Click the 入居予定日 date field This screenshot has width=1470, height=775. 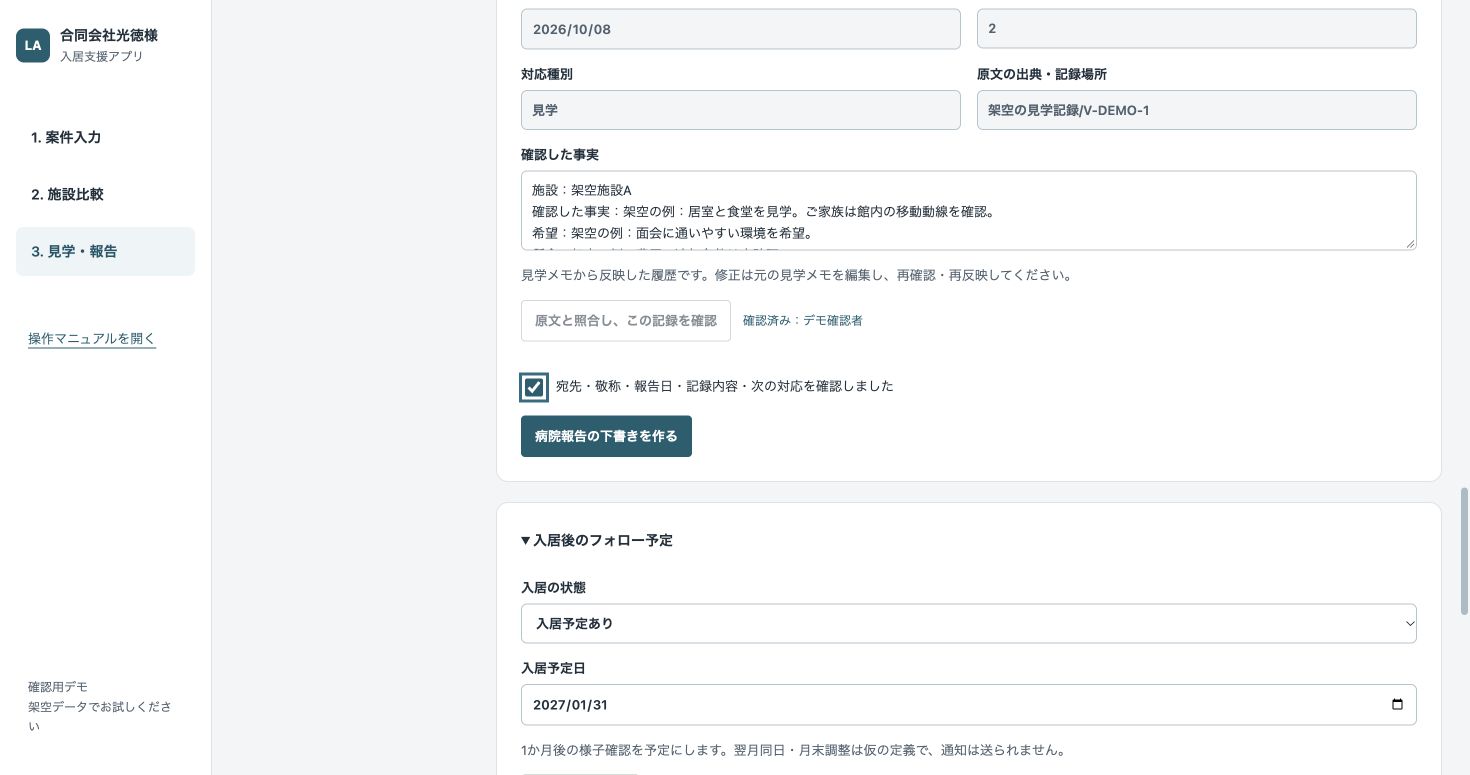[968, 704]
